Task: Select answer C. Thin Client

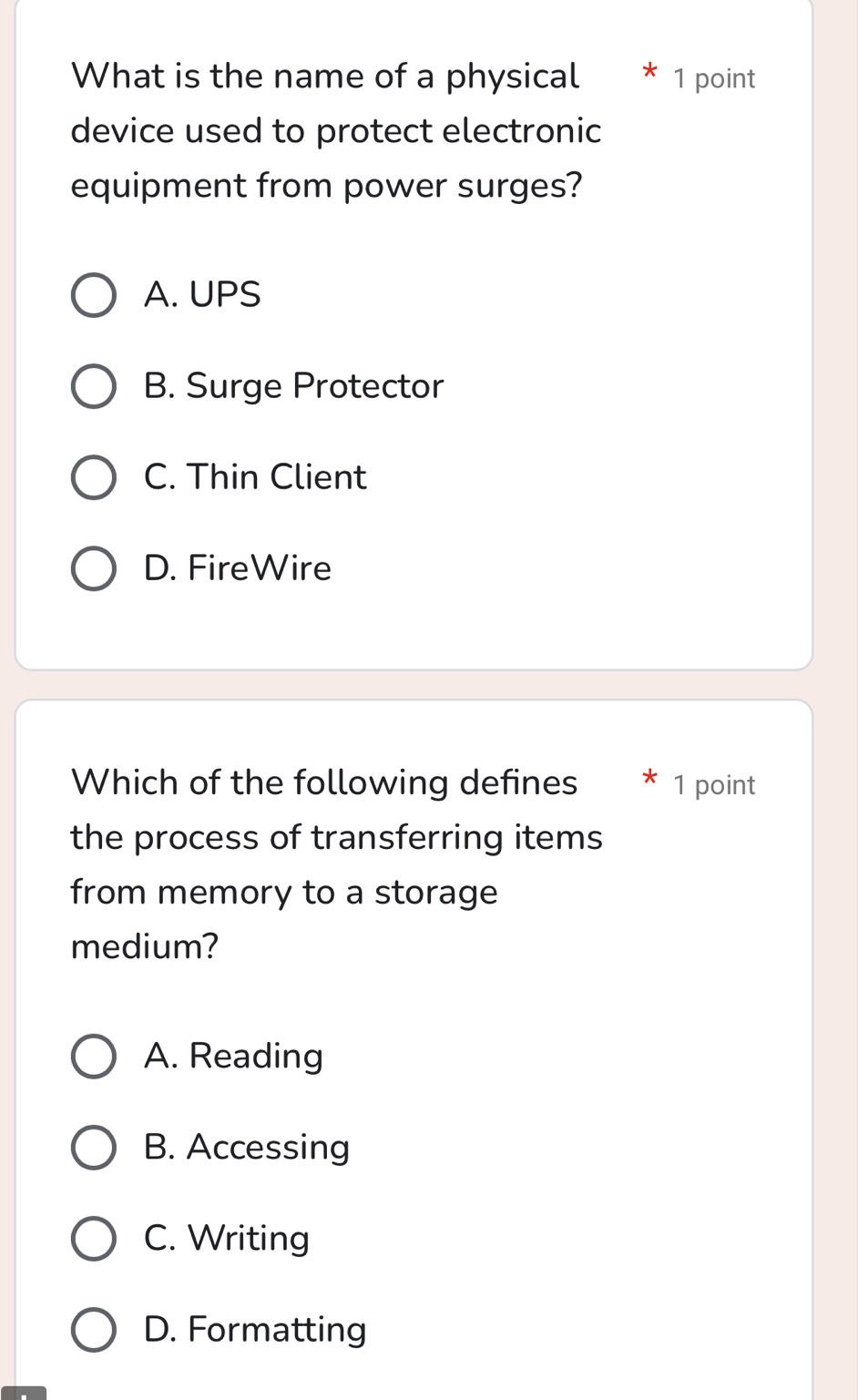Action: point(94,476)
